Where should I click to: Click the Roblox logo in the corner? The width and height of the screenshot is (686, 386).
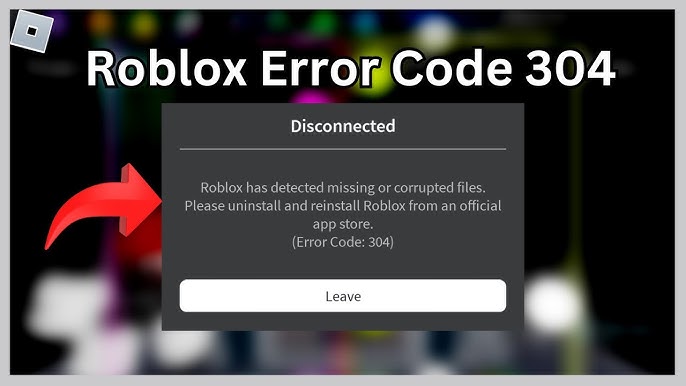32,31
